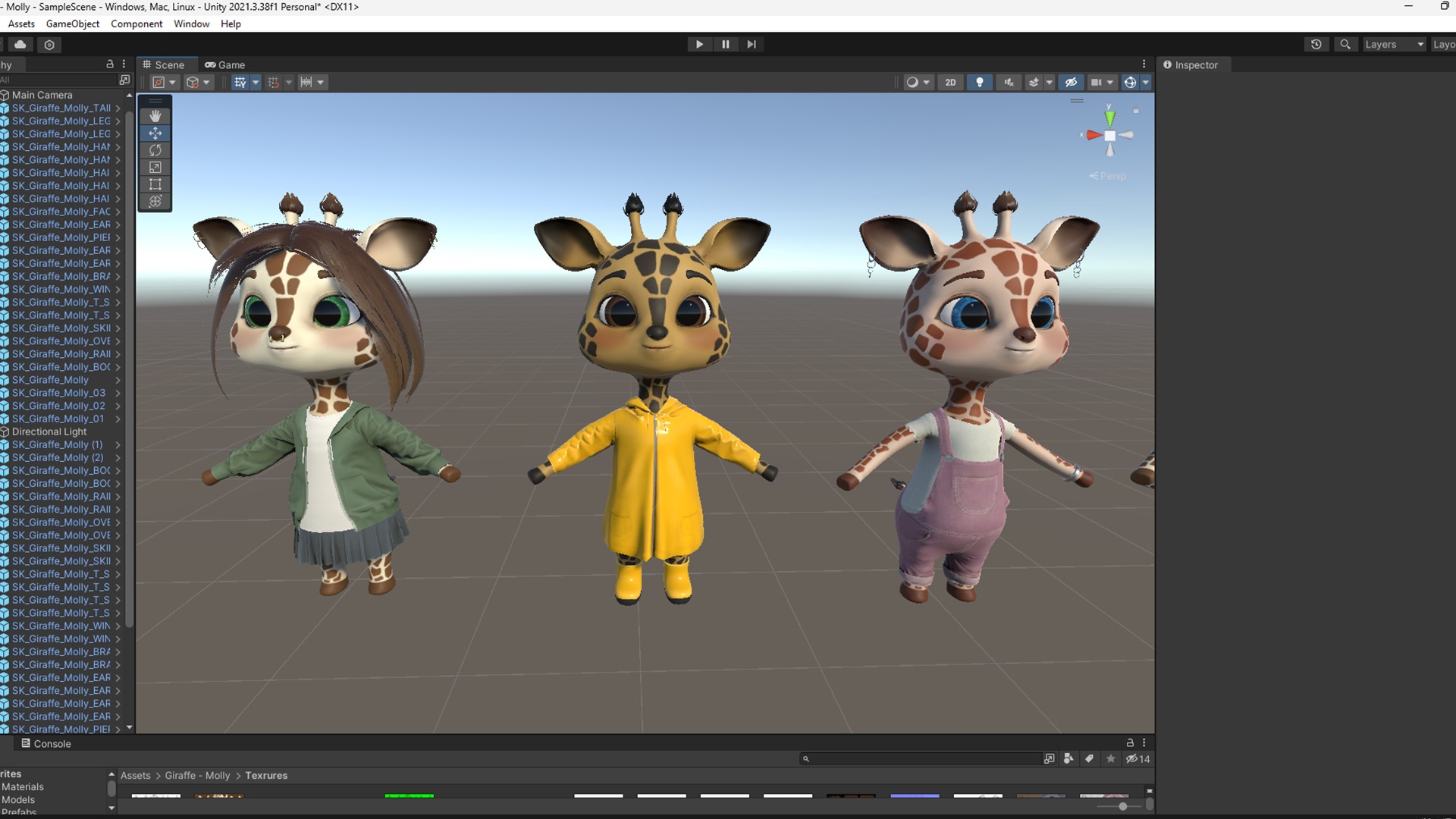1456x819 pixels.
Task: Click the Favorites star icon
Action: (x=1110, y=758)
